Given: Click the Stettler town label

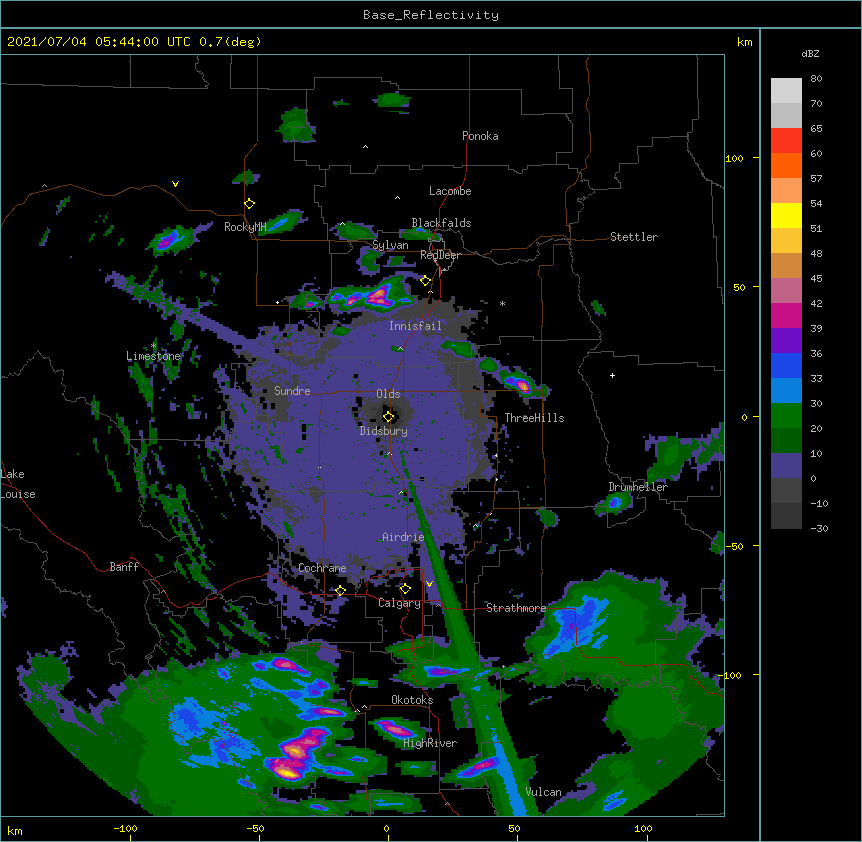Looking at the screenshot, I should [x=634, y=237].
